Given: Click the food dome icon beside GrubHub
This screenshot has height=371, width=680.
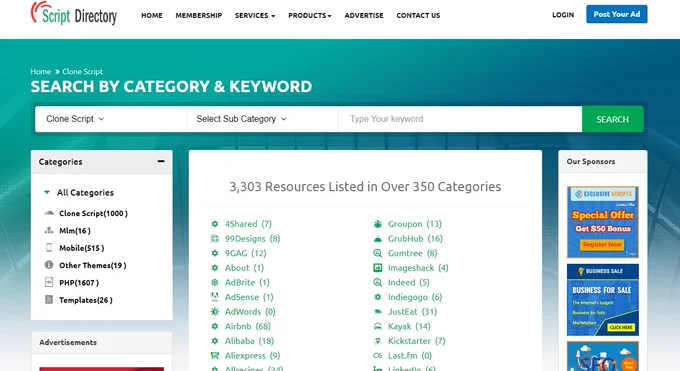Looking at the screenshot, I should pos(378,239).
